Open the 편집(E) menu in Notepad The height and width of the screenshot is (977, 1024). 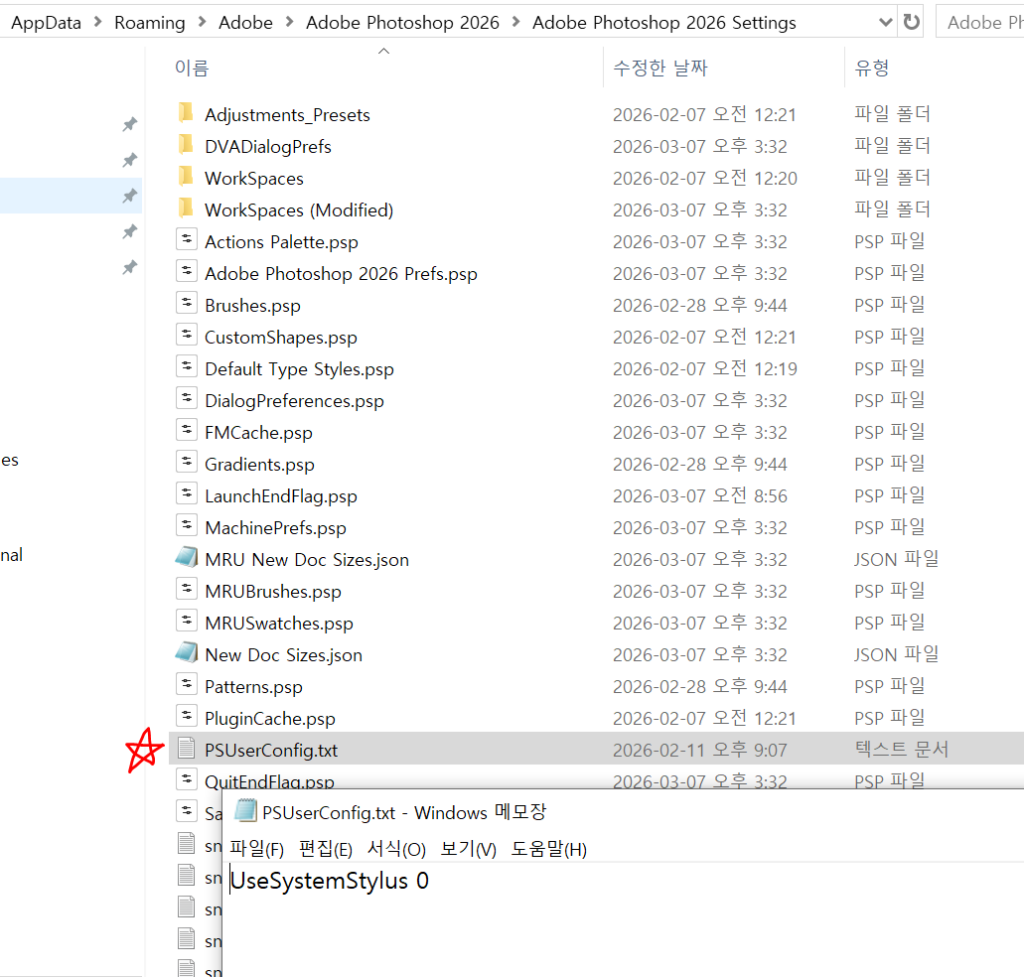click(x=325, y=849)
